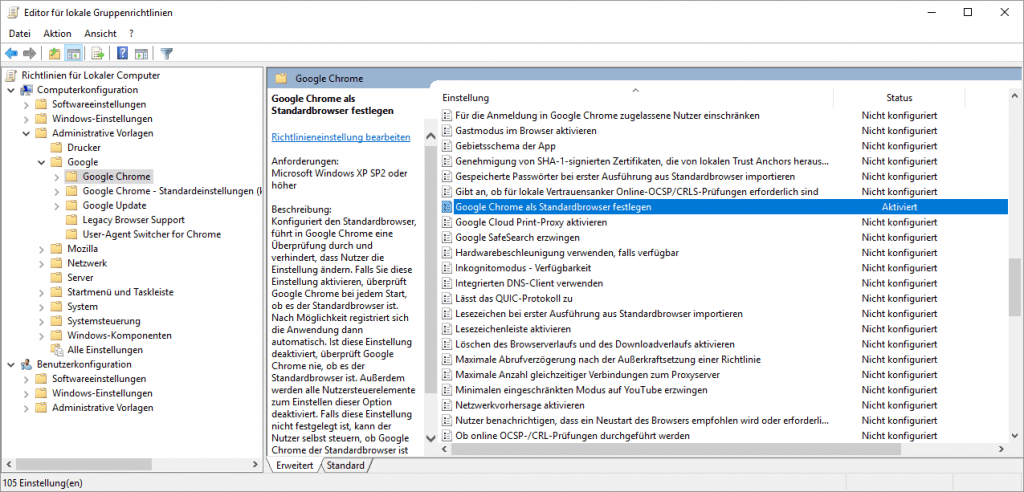
Task: Expand the Windows-Komponenten tree node
Action: coord(41,336)
